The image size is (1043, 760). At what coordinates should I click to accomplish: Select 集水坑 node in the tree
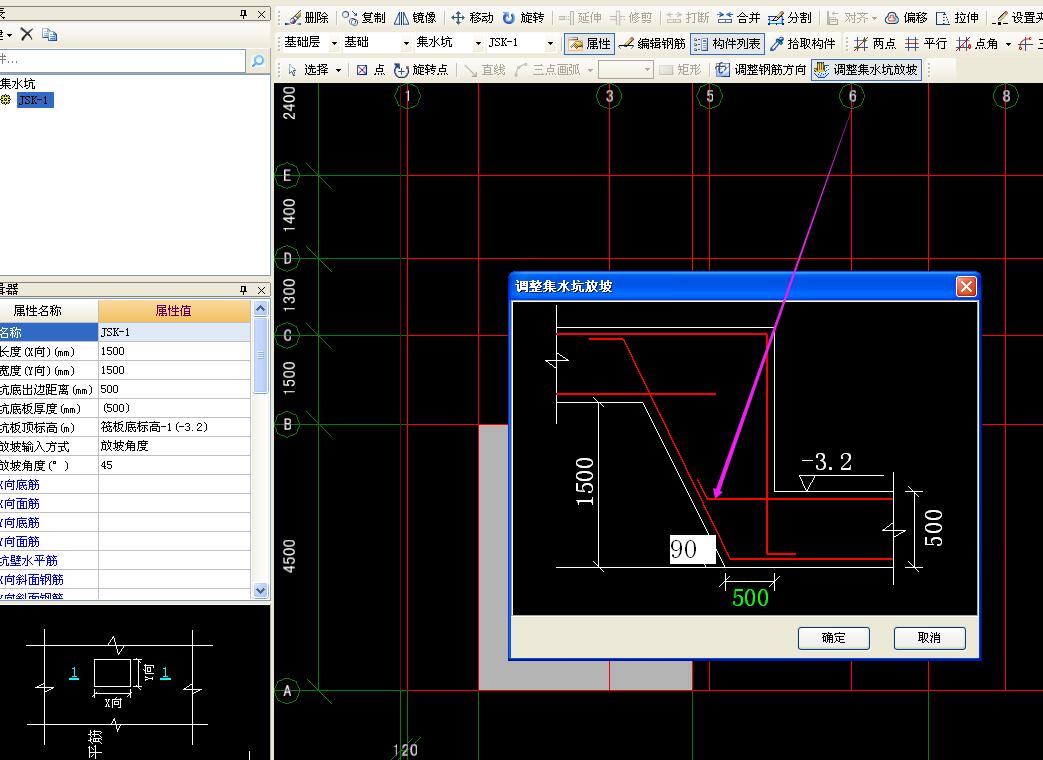coord(18,84)
